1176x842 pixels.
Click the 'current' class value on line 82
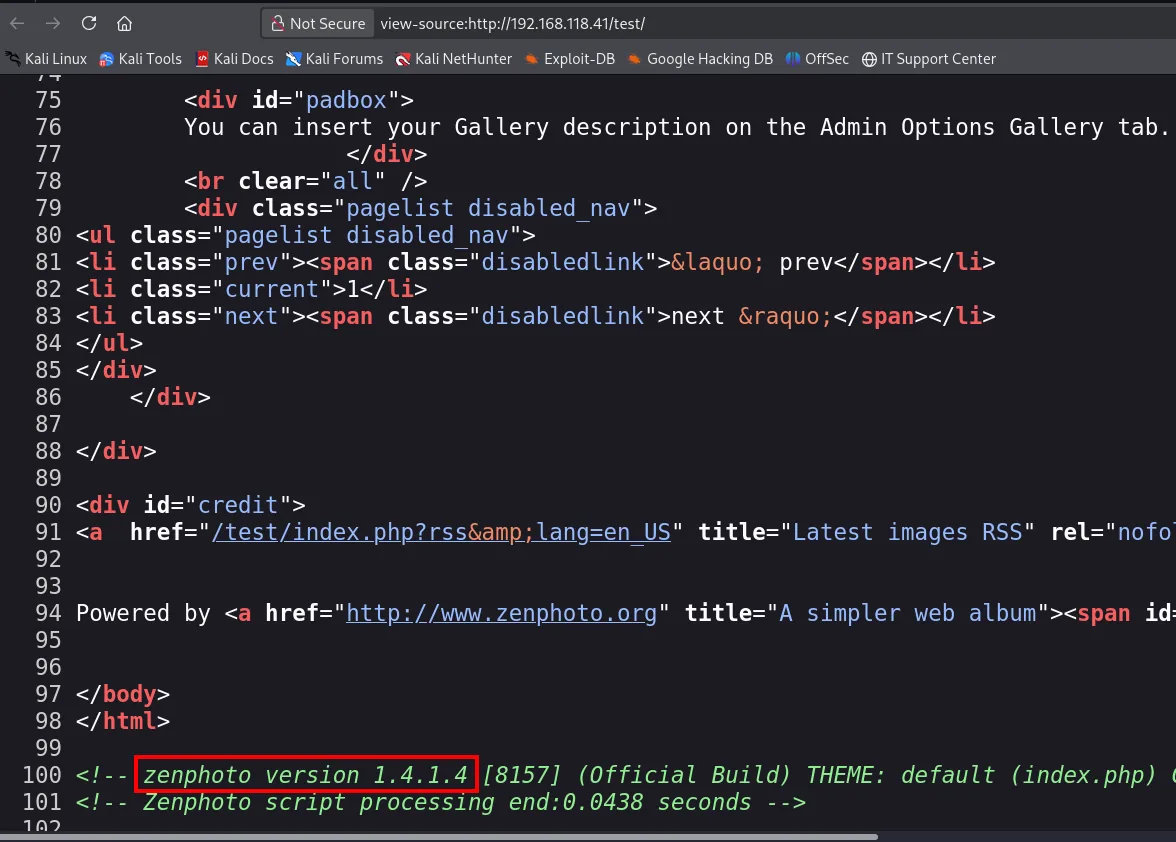click(272, 289)
